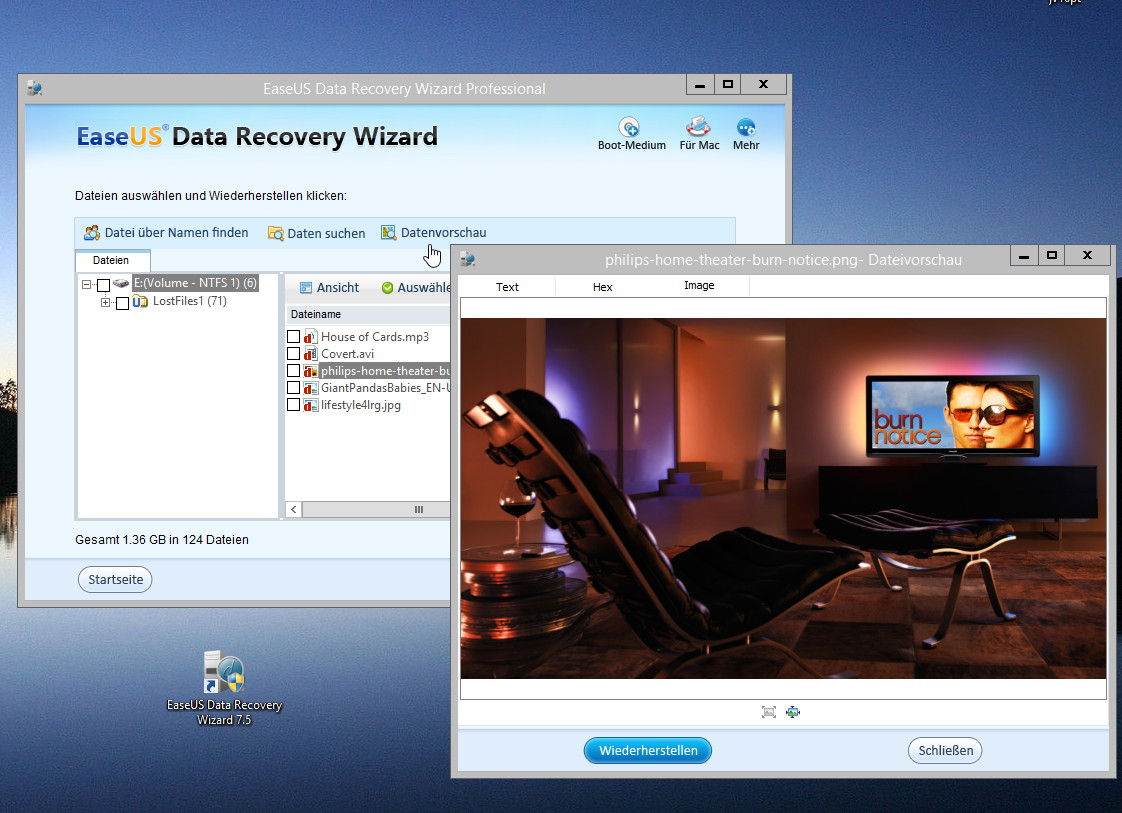Click the Daten suchen toolbar icon
Viewport: 1122px width, 813px height.
[276, 233]
